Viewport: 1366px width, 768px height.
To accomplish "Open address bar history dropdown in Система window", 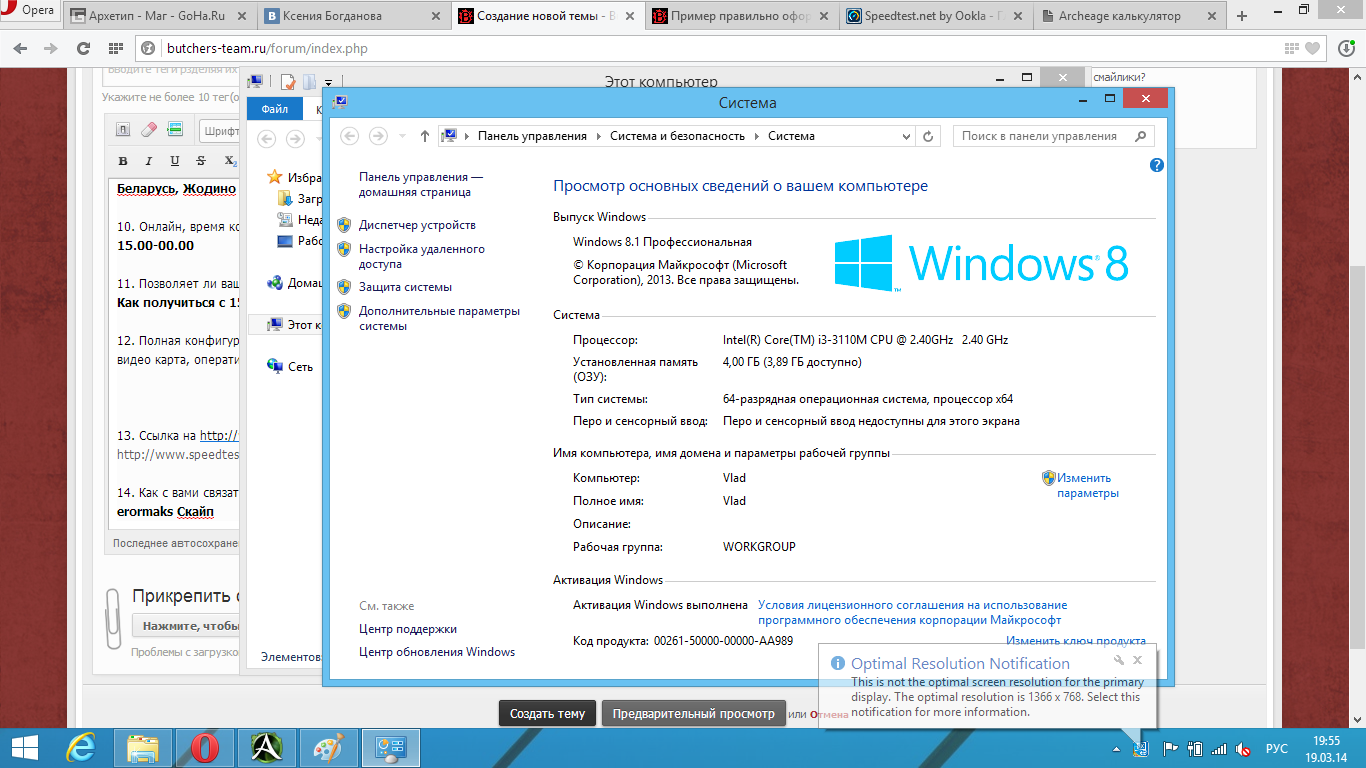I will pos(906,136).
